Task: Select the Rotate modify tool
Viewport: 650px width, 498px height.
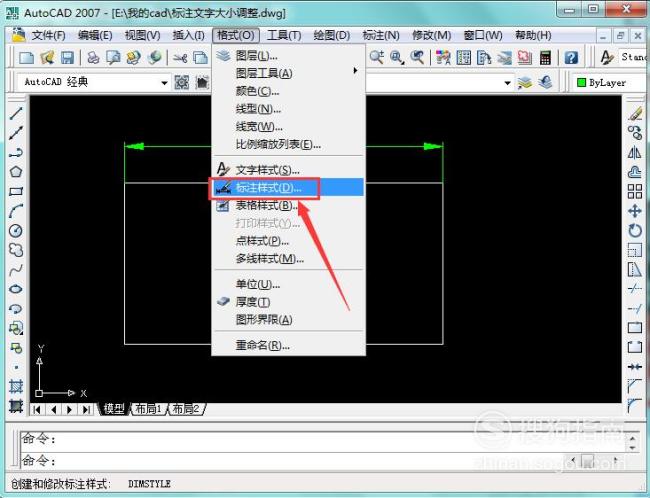Action: (x=635, y=231)
